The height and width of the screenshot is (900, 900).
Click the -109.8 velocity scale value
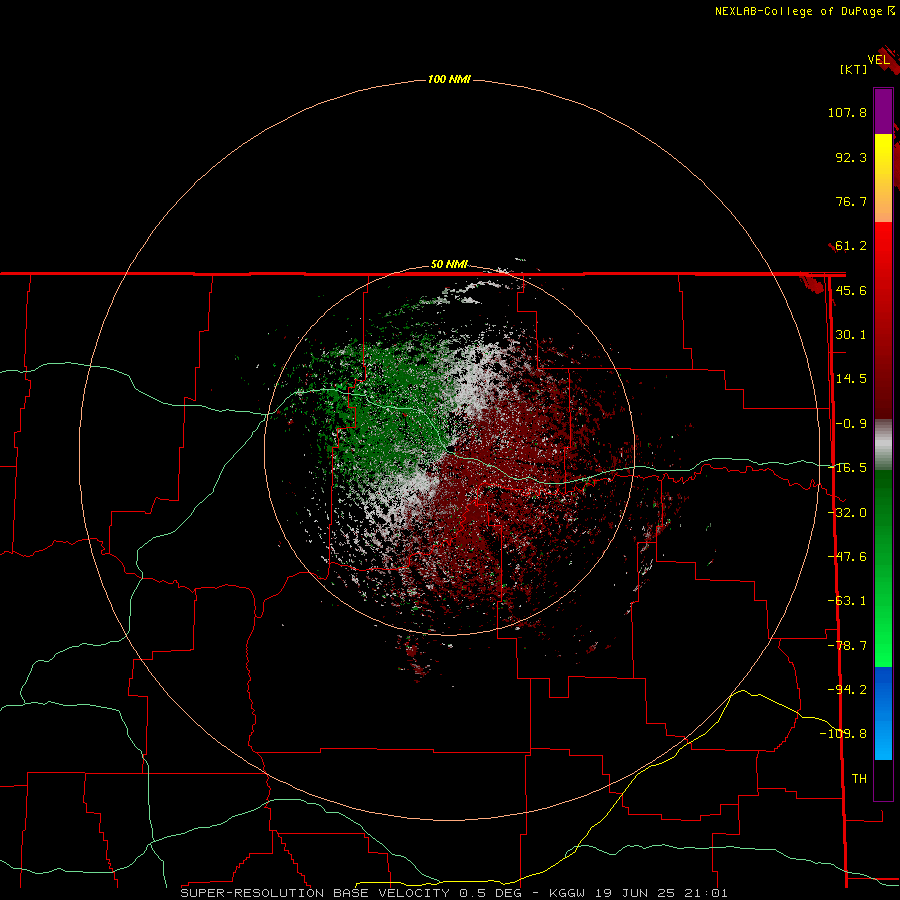(x=843, y=734)
